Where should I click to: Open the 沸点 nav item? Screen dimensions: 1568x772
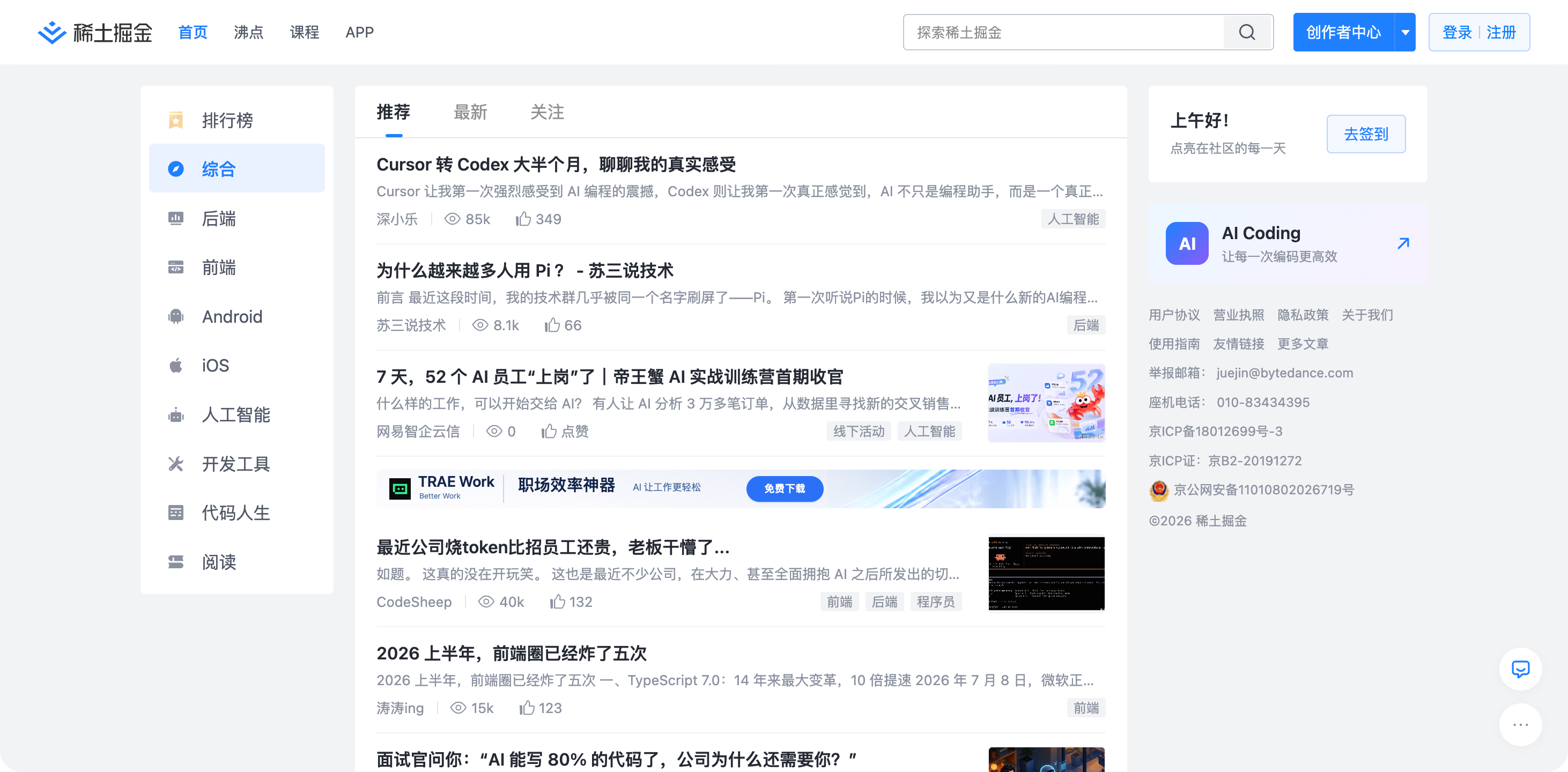[248, 32]
